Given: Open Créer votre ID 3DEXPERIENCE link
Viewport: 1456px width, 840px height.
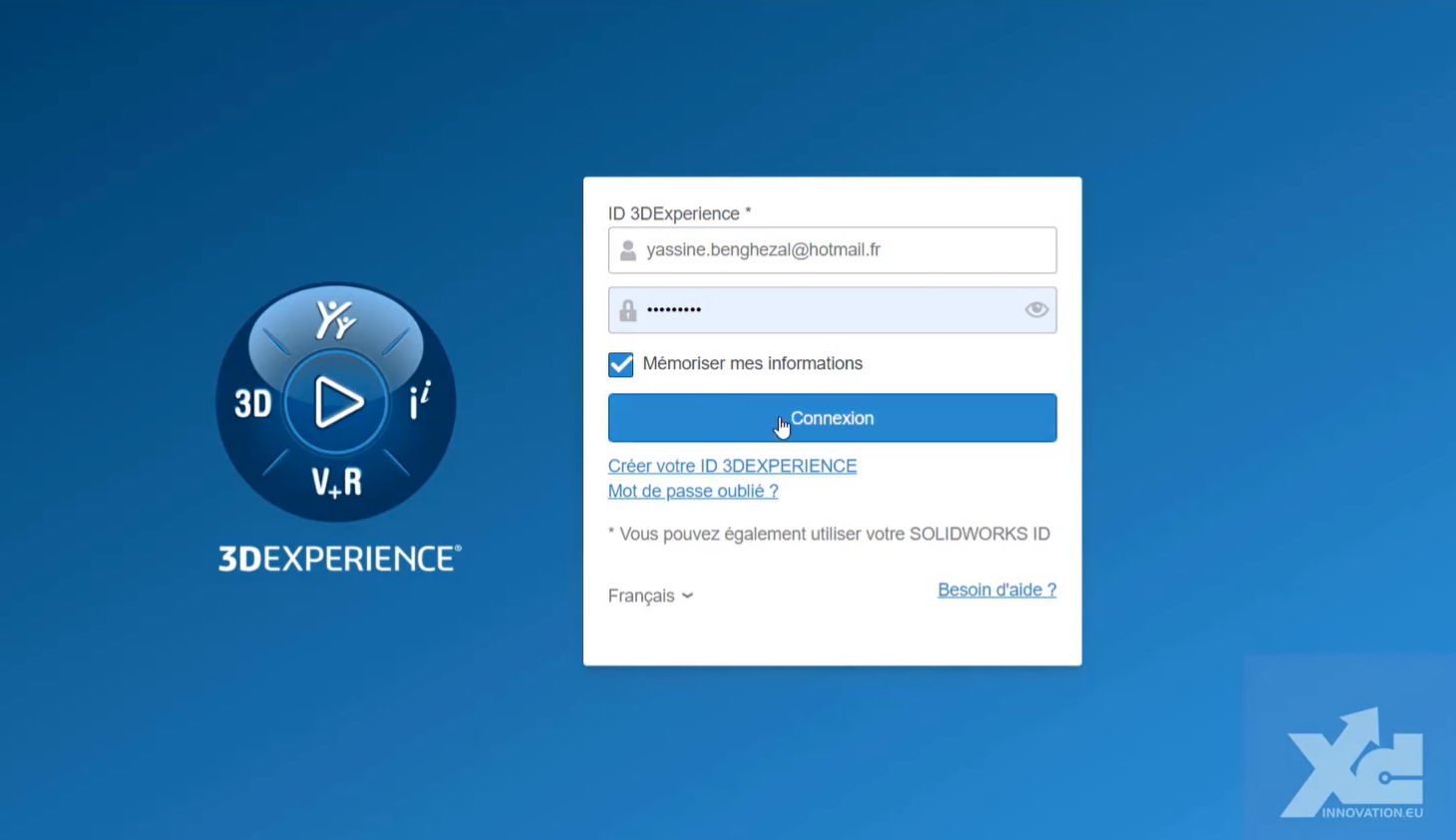Looking at the screenshot, I should coord(732,466).
